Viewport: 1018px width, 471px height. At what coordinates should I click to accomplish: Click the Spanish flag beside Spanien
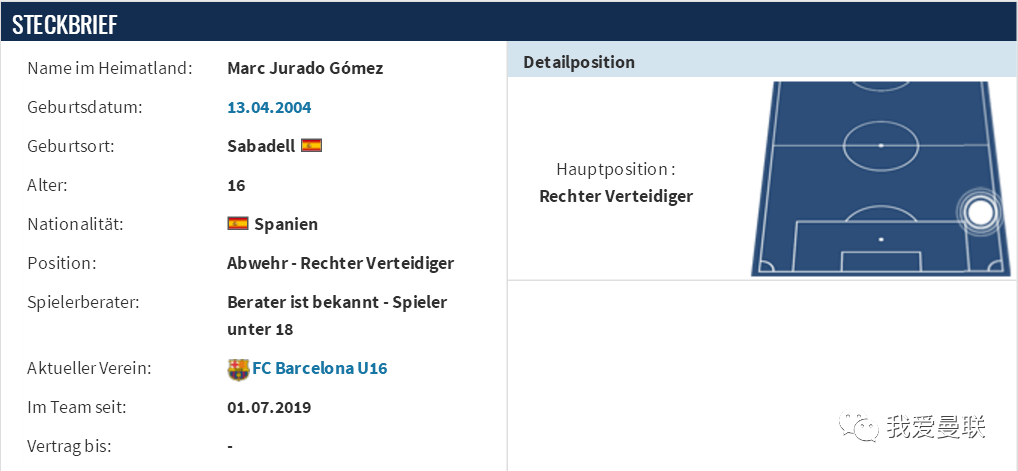pos(238,223)
